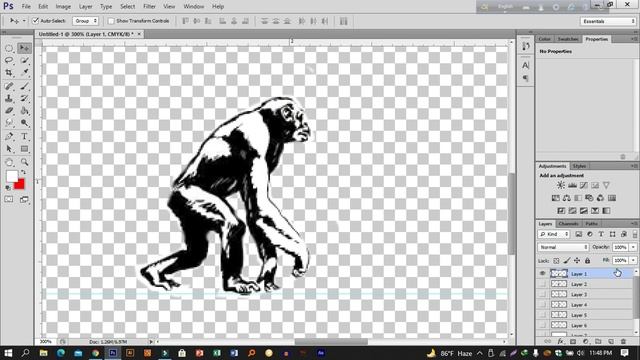
Task: Select the Lasso tool
Action: tap(9, 60)
